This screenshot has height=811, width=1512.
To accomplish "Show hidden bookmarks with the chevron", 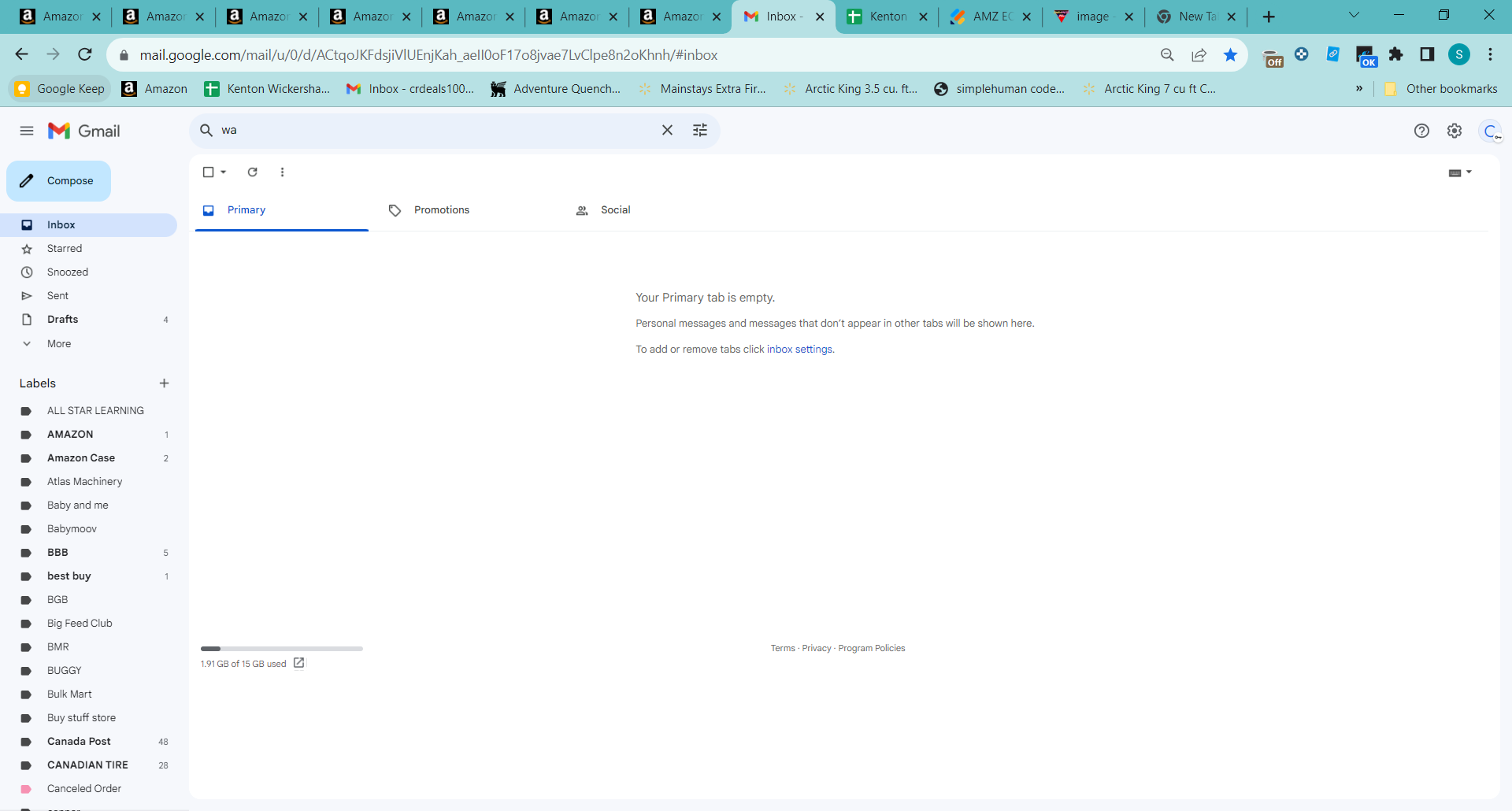I will (x=1359, y=89).
